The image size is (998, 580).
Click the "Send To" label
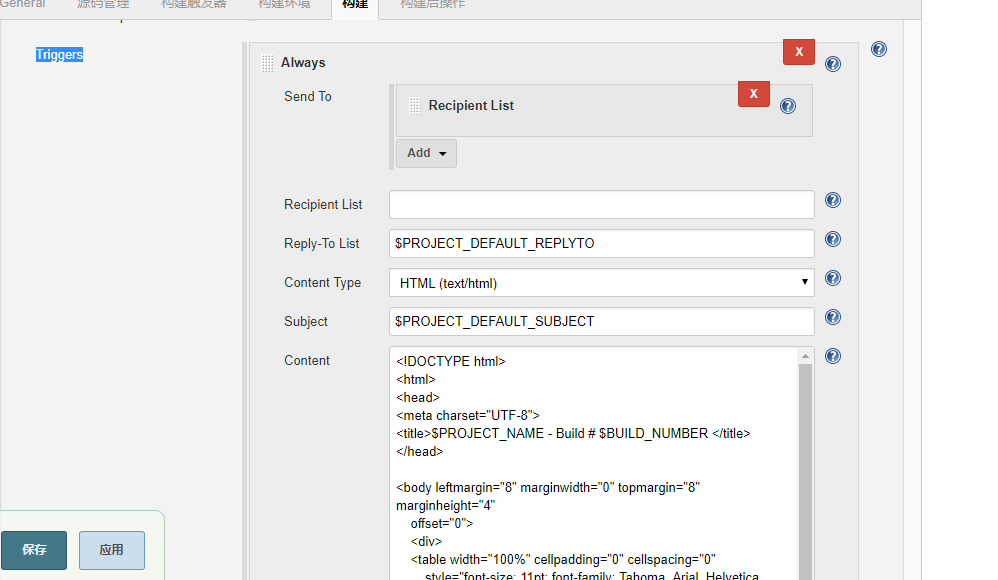click(307, 96)
